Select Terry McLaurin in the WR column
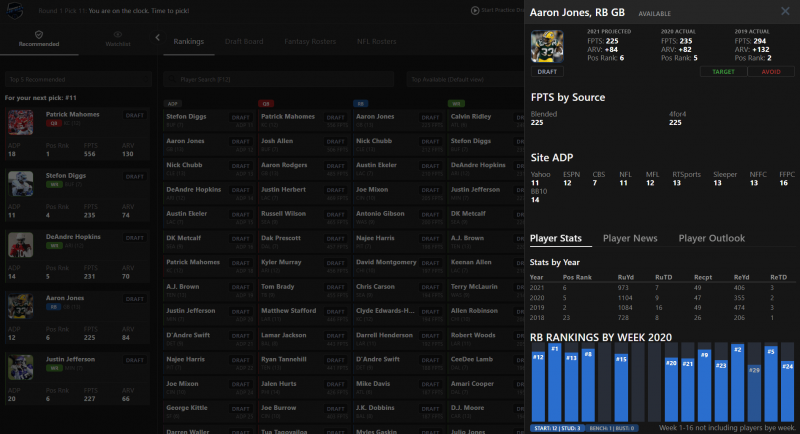 474,286
